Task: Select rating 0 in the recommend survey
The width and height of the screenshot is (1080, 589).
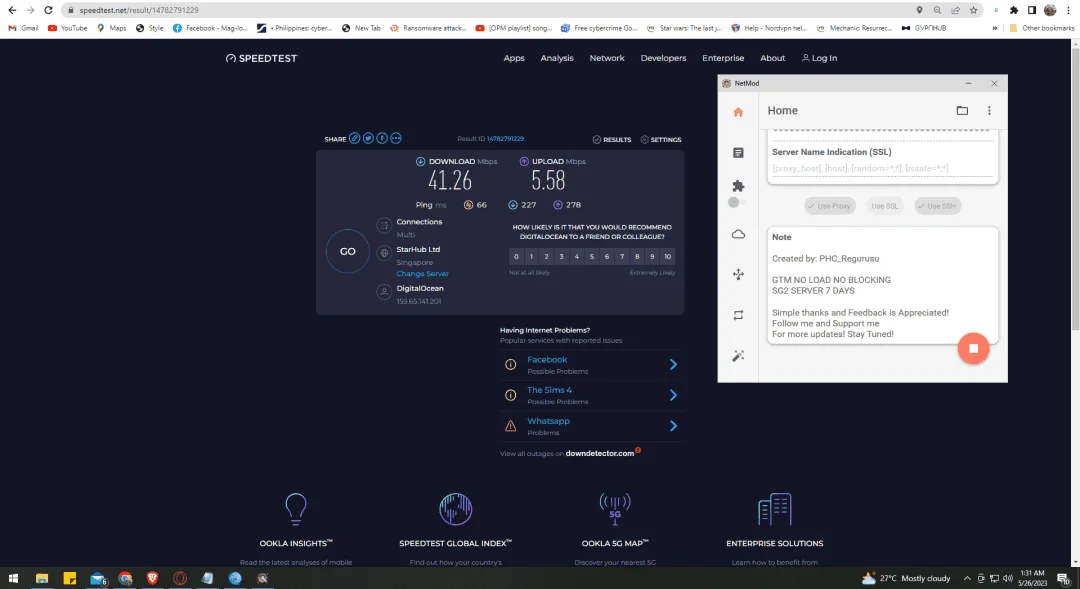Action: pos(516,256)
